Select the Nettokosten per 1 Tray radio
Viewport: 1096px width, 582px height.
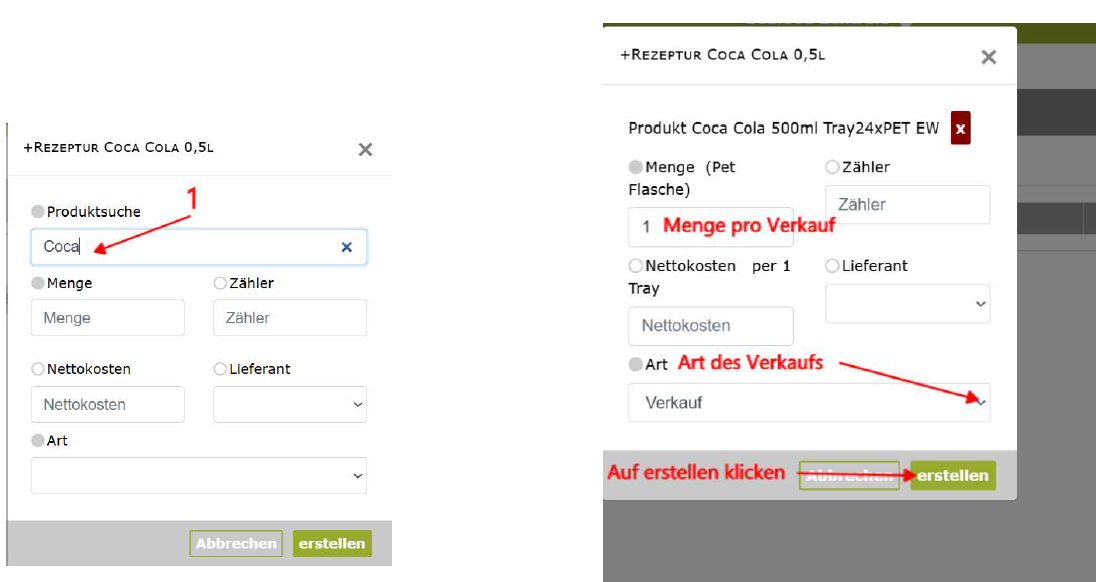[x=635, y=265]
